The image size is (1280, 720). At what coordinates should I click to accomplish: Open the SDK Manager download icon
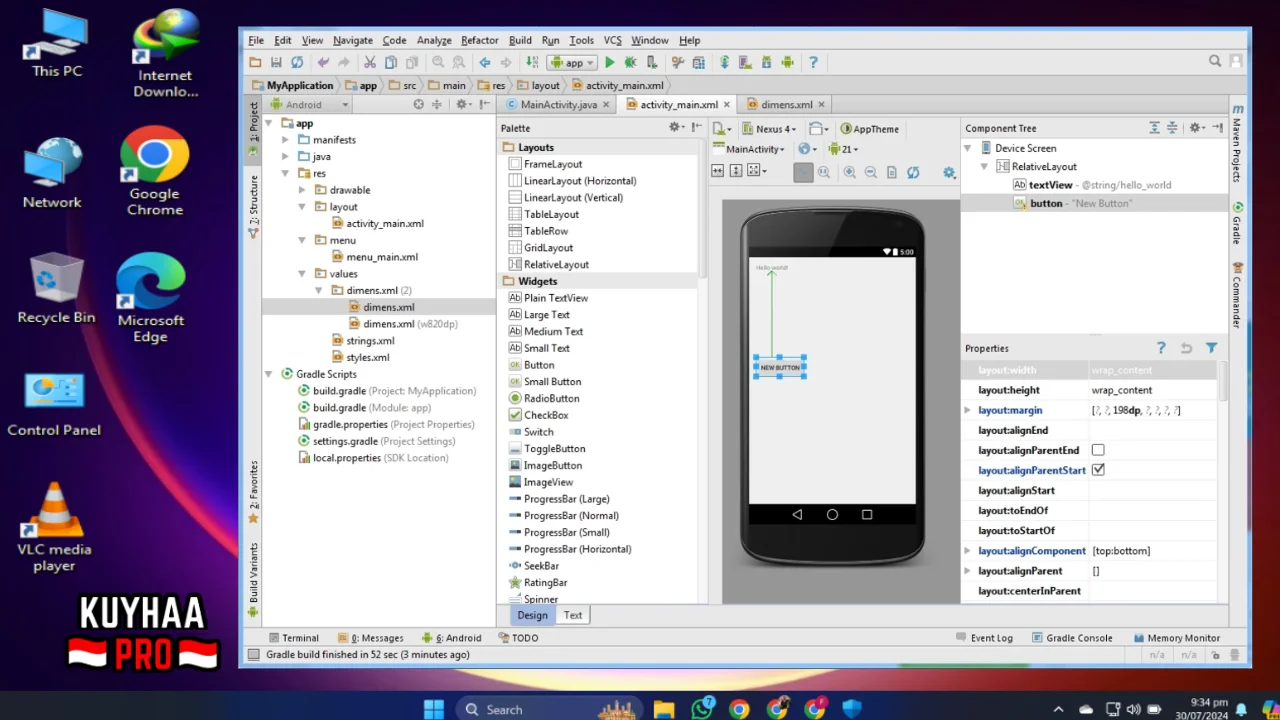point(767,62)
